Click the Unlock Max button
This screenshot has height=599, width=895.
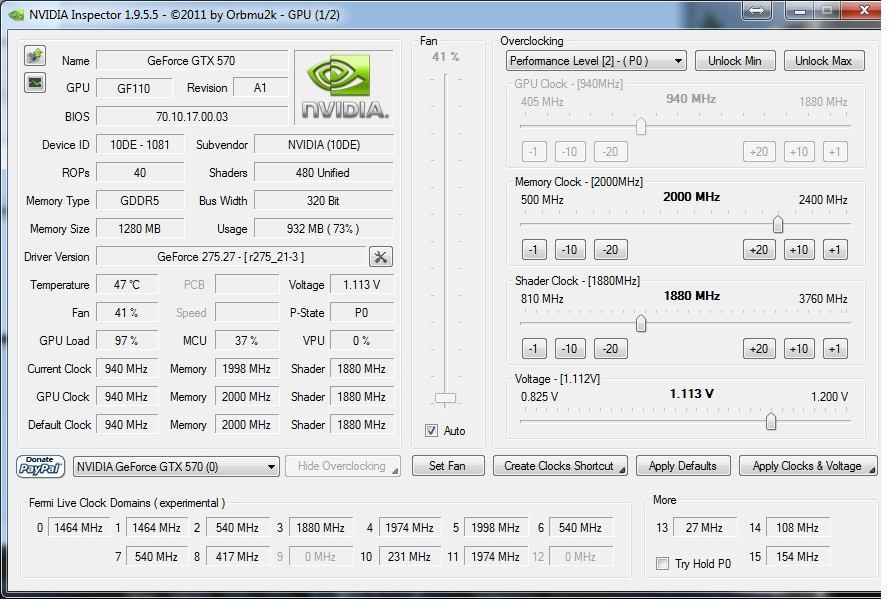(x=824, y=61)
